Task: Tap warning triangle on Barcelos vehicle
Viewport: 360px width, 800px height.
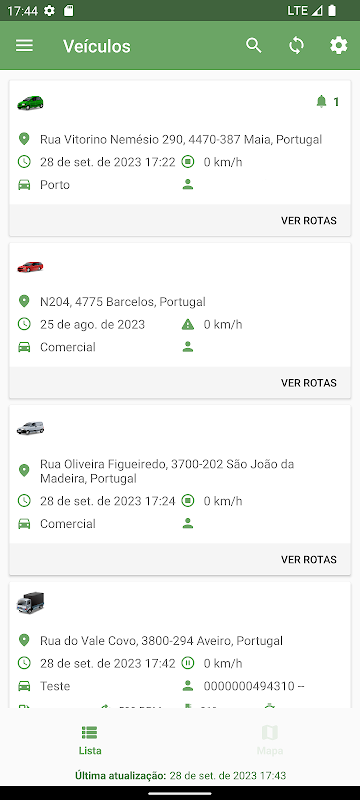Action: [x=188, y=324]
